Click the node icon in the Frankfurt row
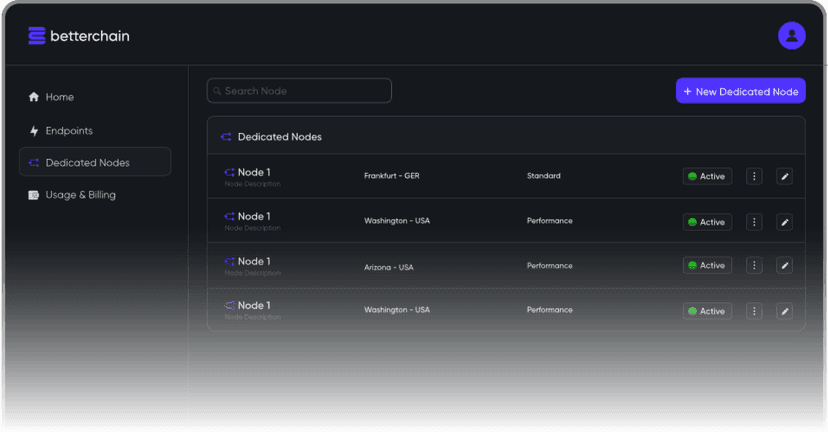Viewport: 828px width, 432px height. [x=229, y=172]
